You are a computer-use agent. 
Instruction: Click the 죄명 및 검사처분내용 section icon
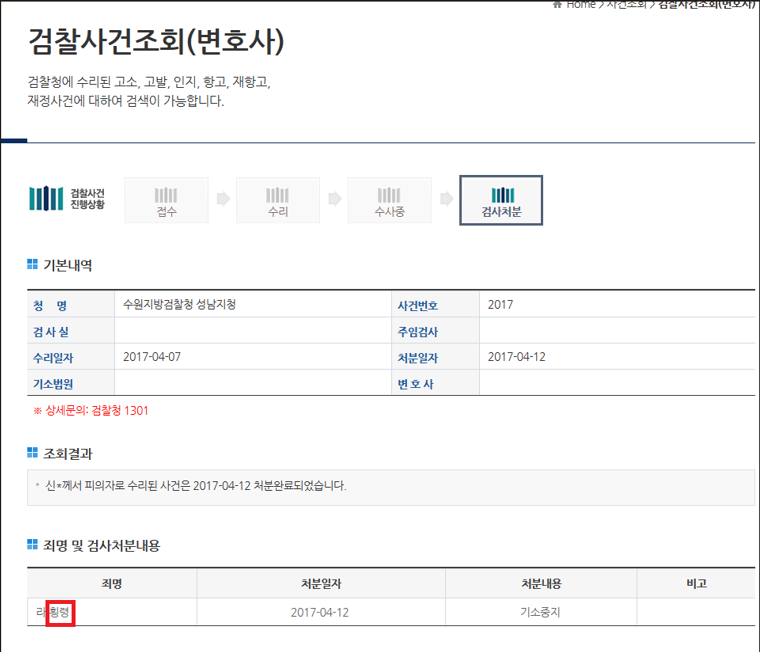click(33, 546)
